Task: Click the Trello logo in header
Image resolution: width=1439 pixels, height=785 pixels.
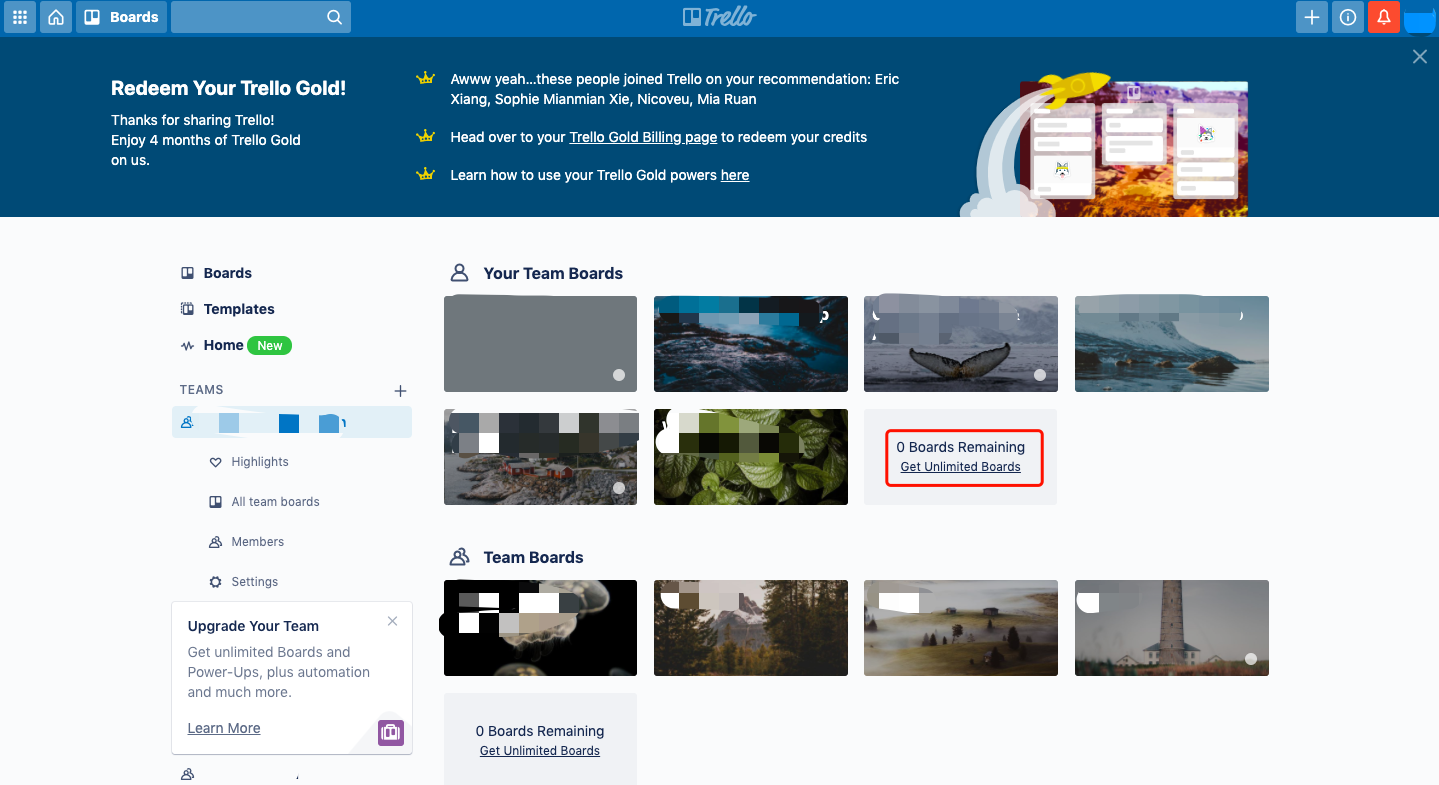Action: click(x=719, y=17)
